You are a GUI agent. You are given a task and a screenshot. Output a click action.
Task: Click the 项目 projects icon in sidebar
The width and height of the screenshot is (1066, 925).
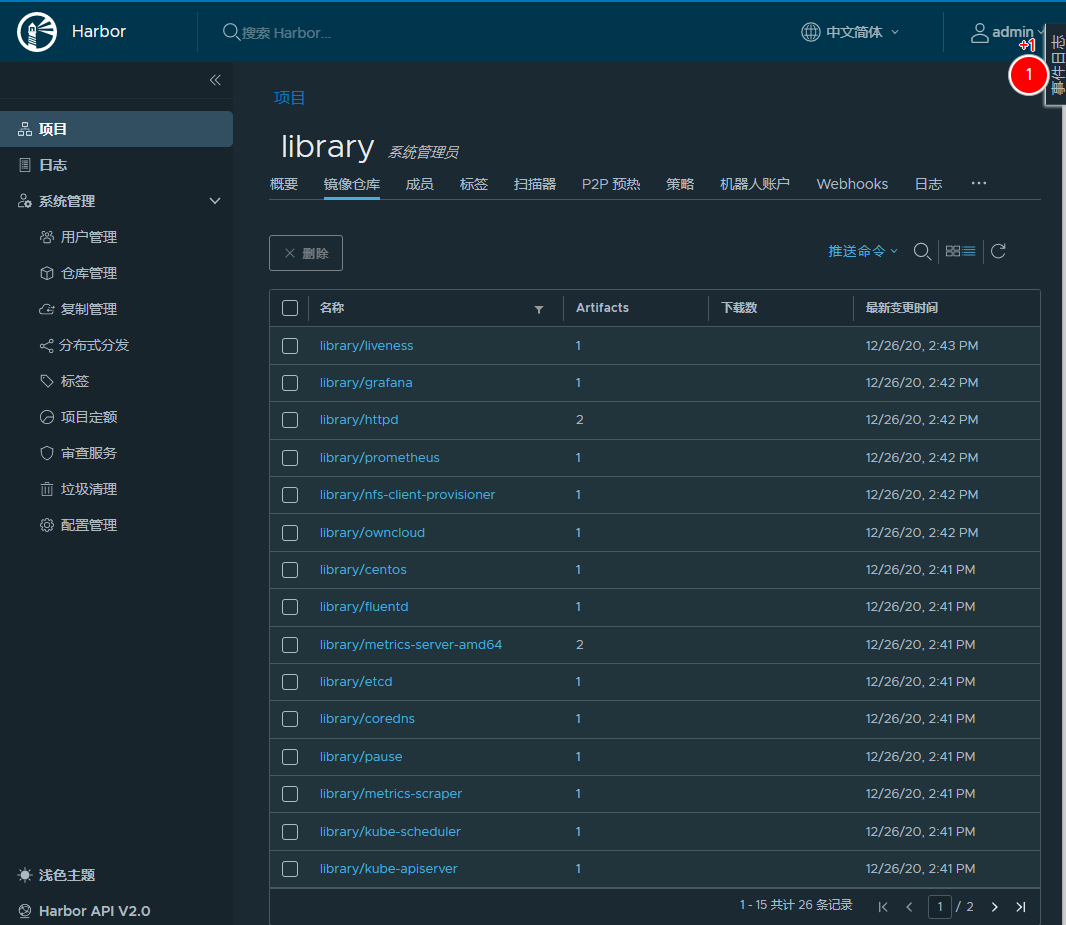click(25, 129)
